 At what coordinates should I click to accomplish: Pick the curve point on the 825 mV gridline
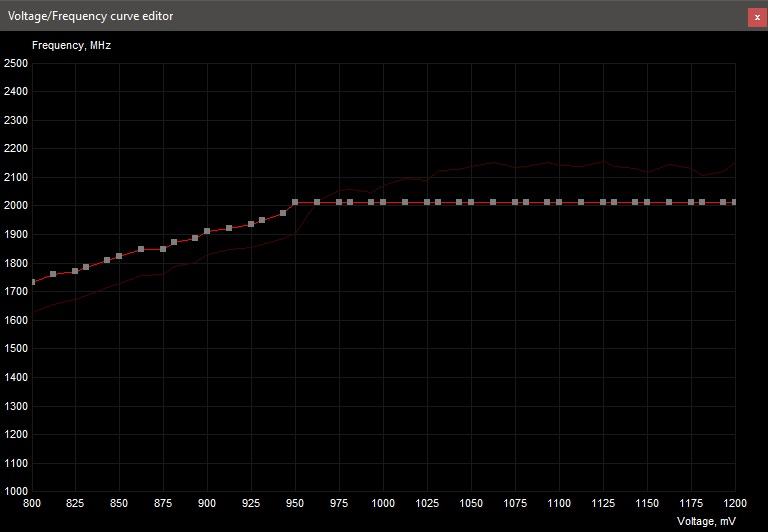pos(75,271)
